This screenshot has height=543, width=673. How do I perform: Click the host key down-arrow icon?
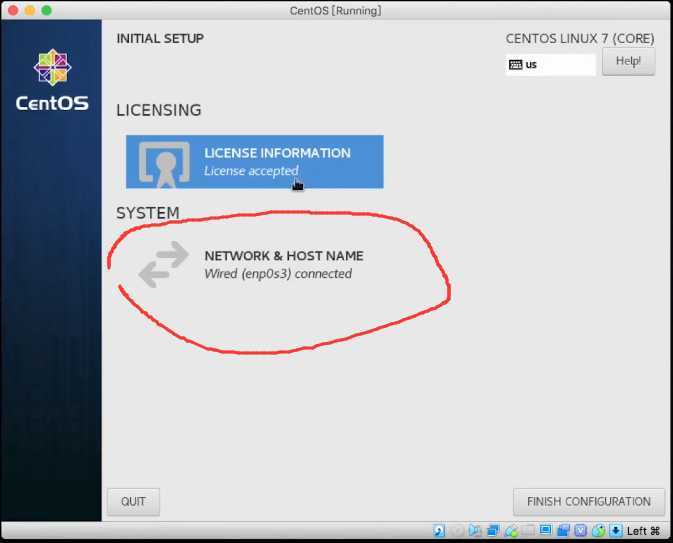click(616, 531)
